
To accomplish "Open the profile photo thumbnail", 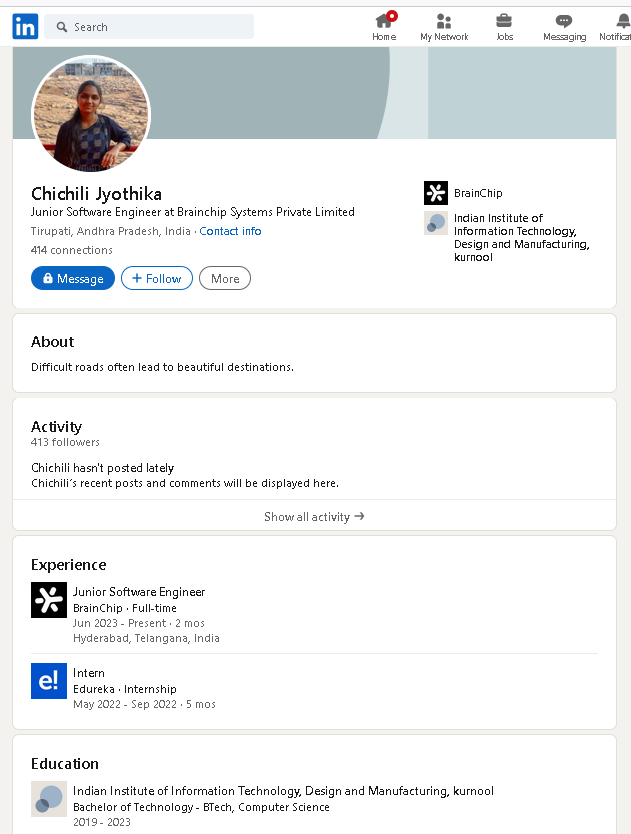I will 92,114.
